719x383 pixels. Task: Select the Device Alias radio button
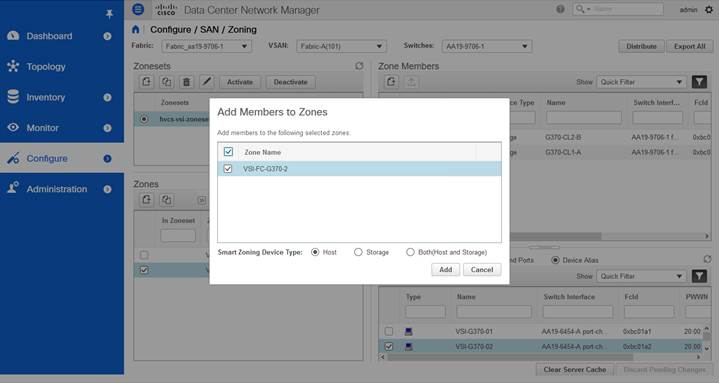[555, 260]
